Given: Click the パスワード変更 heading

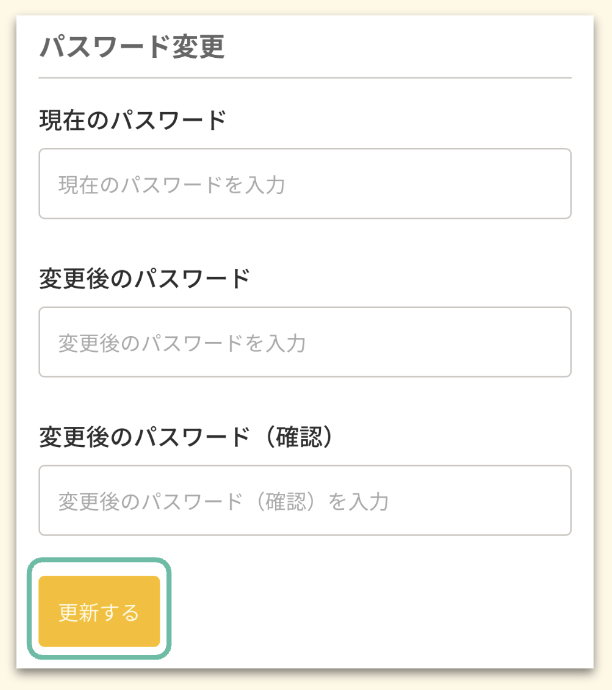Looking at the screenshot, I should point(131,47).
